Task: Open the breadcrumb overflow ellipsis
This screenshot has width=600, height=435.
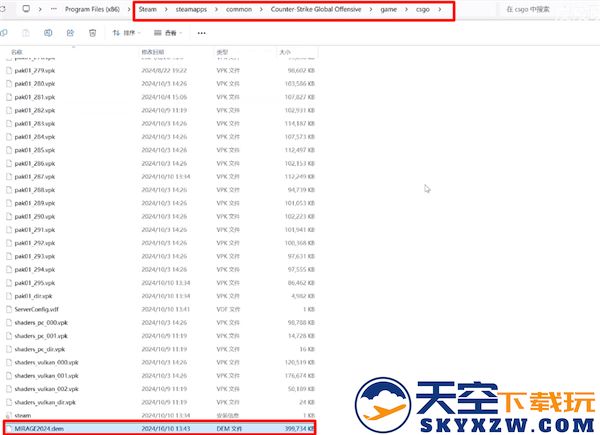Action: pos(54,9)
